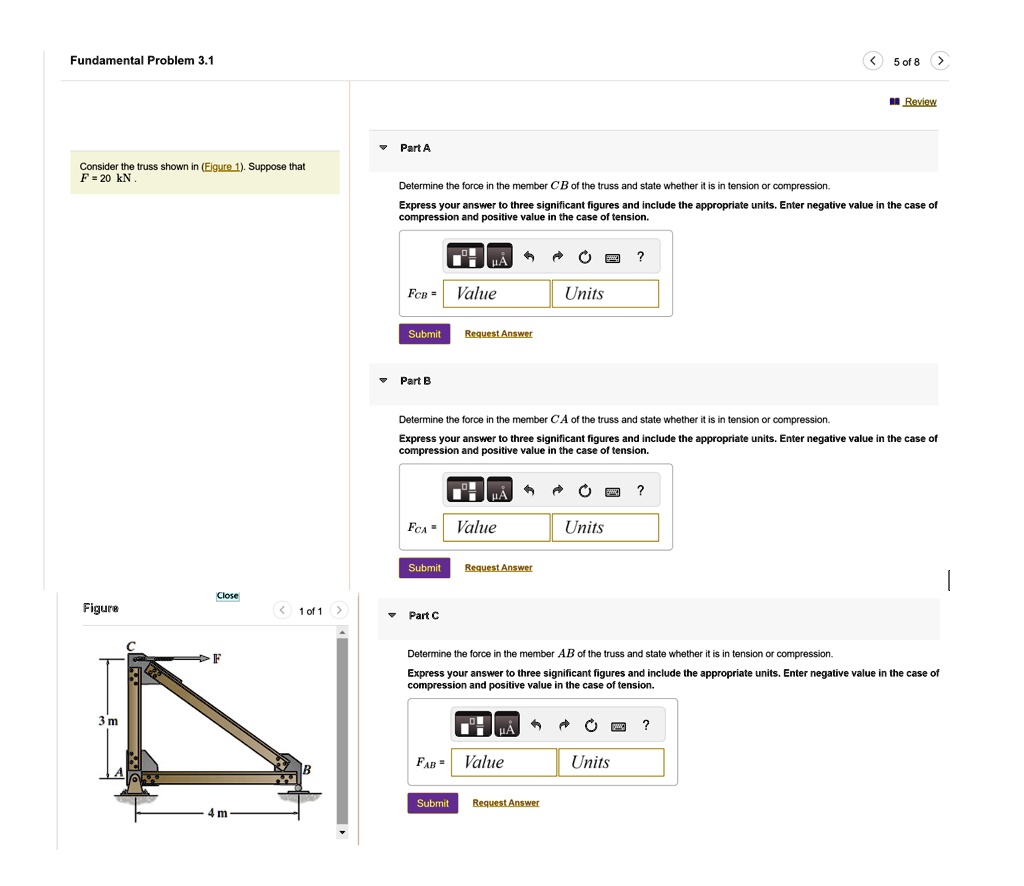Screen dimensions: 1024x886
Task: Click inside the Value field of Part B
Action: (x=496, y=527)
